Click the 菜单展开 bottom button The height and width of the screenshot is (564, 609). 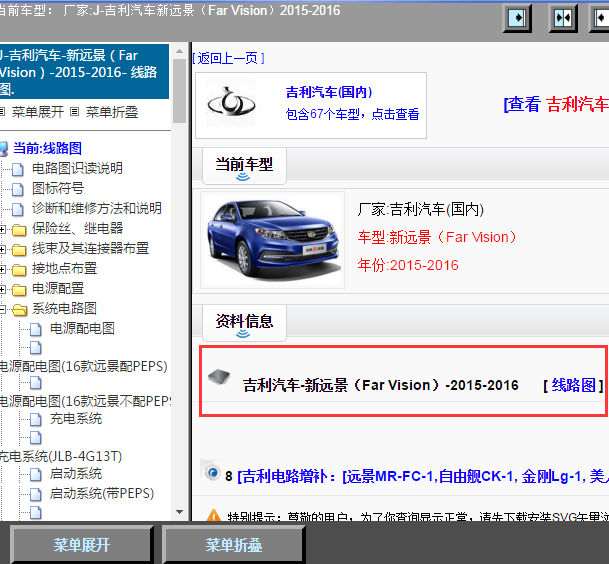pos(82,545)
